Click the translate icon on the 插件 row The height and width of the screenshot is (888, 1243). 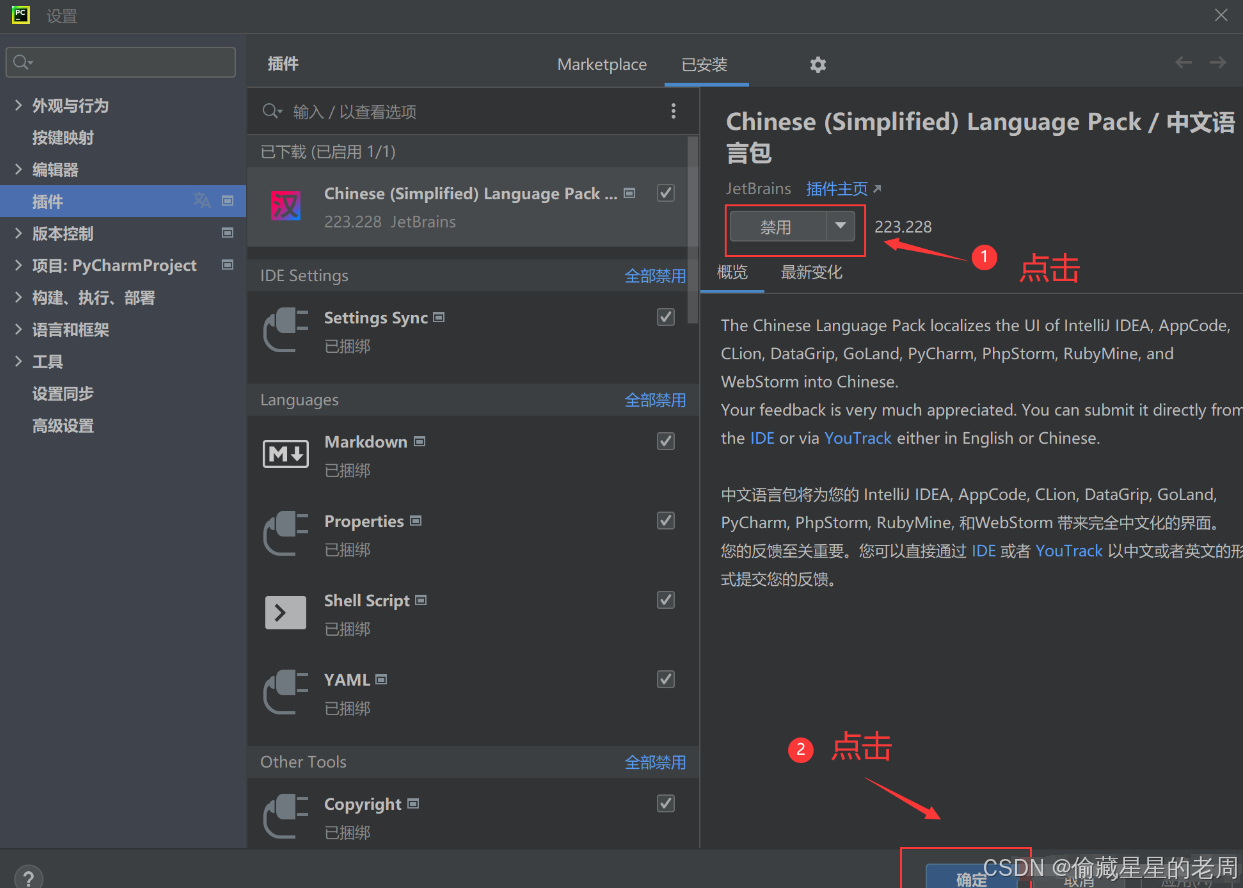202,201
